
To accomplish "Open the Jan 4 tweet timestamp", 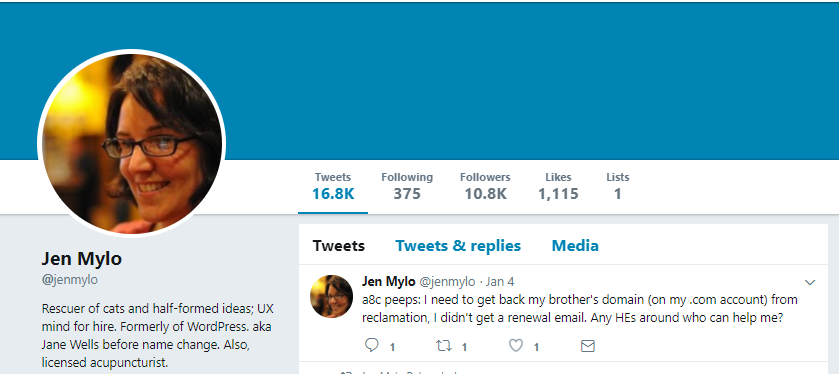I will [x=500, y=281].
